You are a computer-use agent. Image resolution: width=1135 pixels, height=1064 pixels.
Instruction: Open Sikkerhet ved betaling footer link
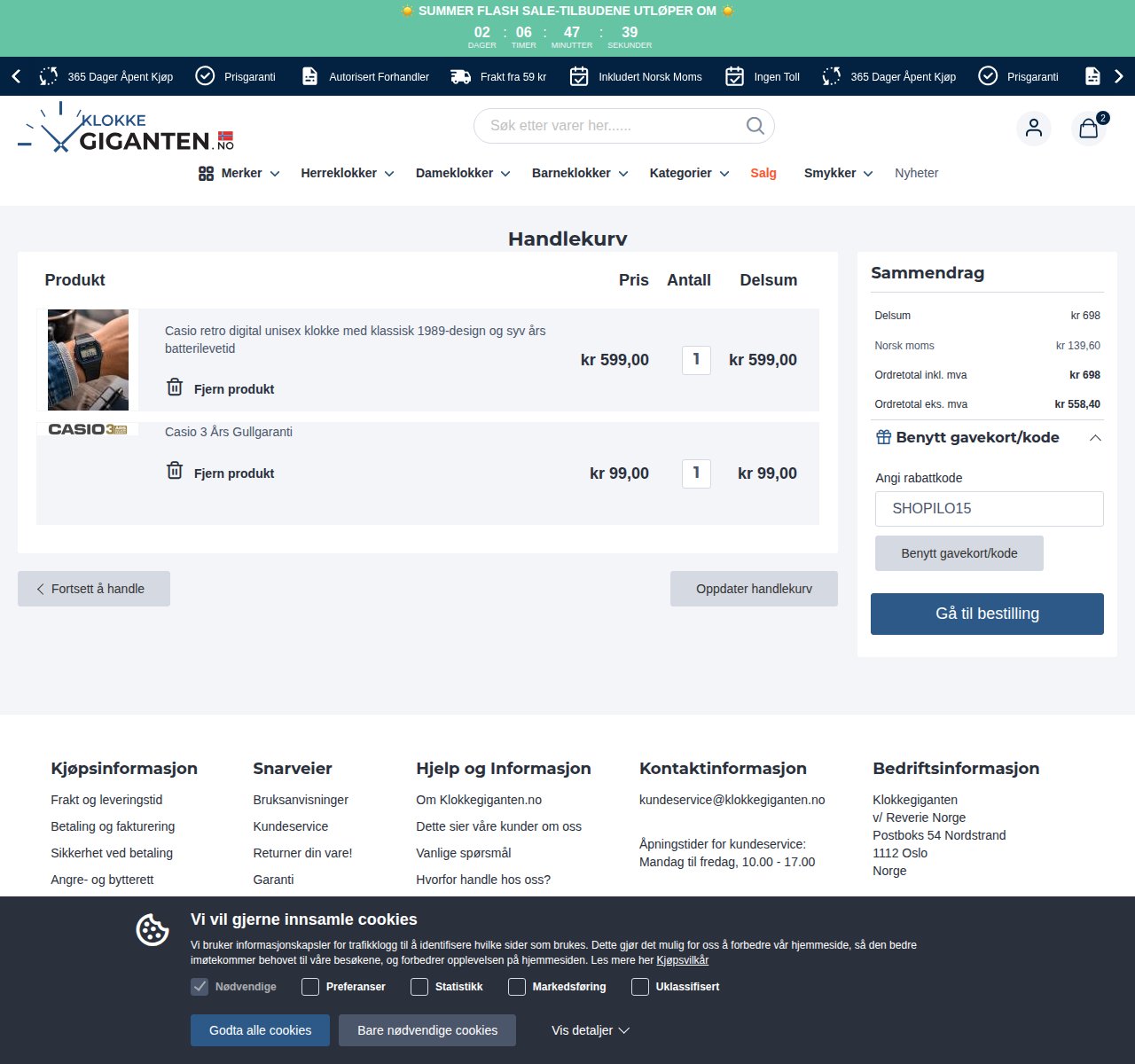tap(112, 853)
